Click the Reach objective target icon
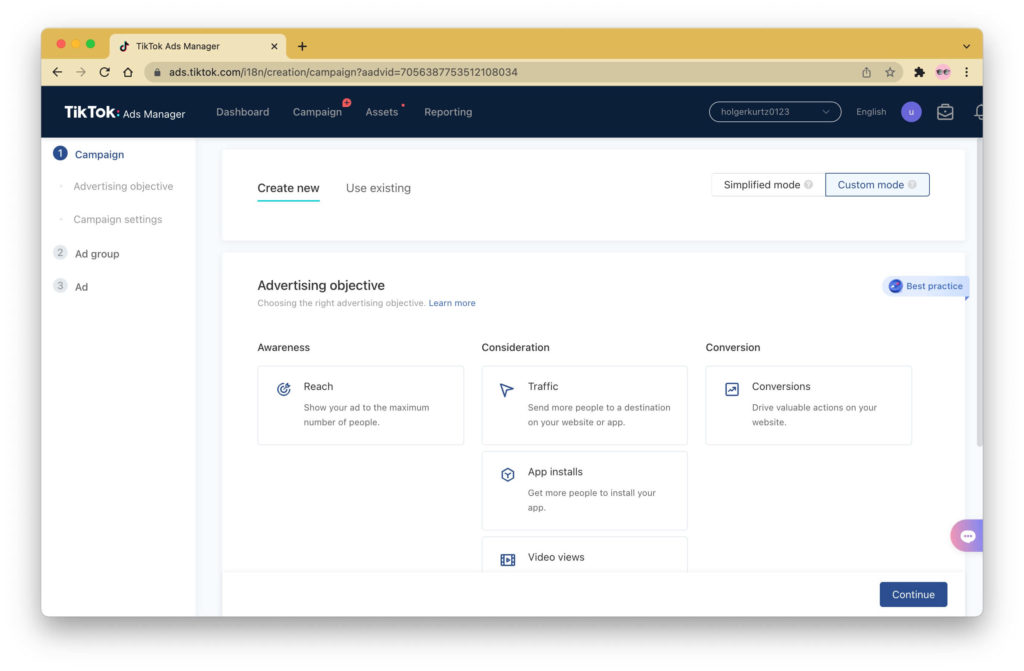Image resolution: width=1024 pixels, height=671 pixels. coord(284,390)
